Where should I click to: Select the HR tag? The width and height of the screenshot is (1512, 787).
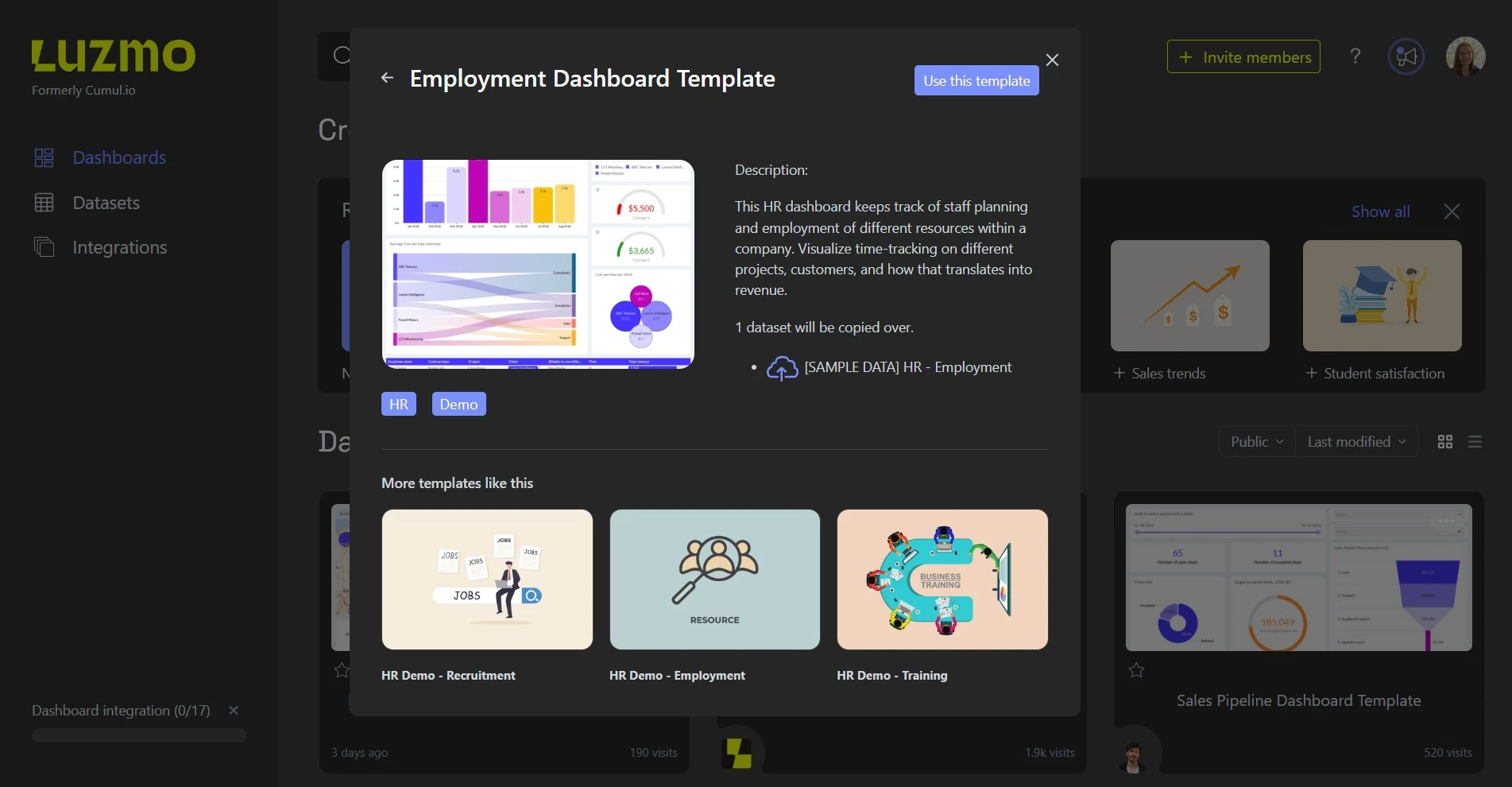399,404
